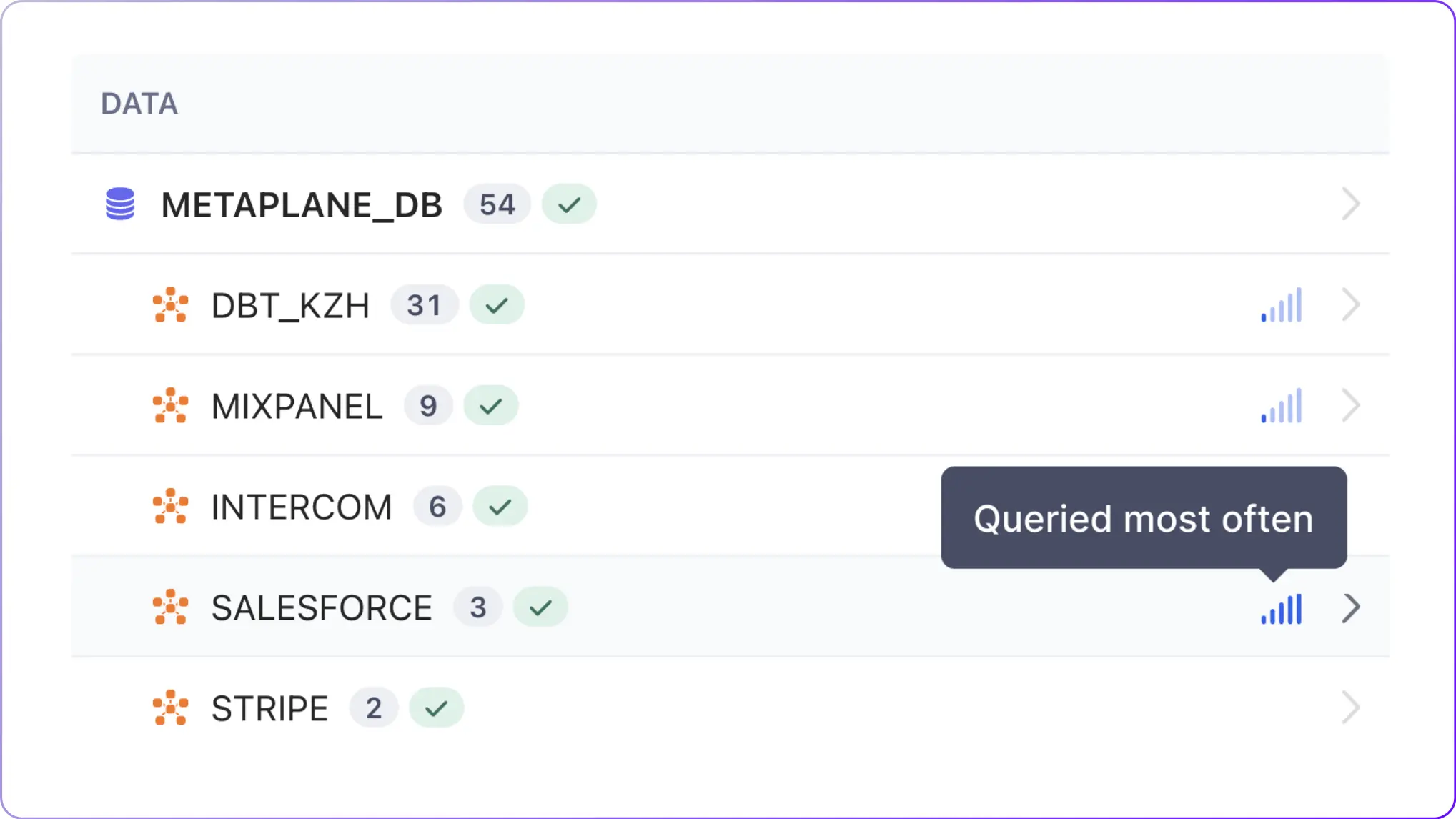This screenshot has height=819, width=1456.
Task: Open the query frequency chart for DBT_KZH
Action: pos(1280,305)
